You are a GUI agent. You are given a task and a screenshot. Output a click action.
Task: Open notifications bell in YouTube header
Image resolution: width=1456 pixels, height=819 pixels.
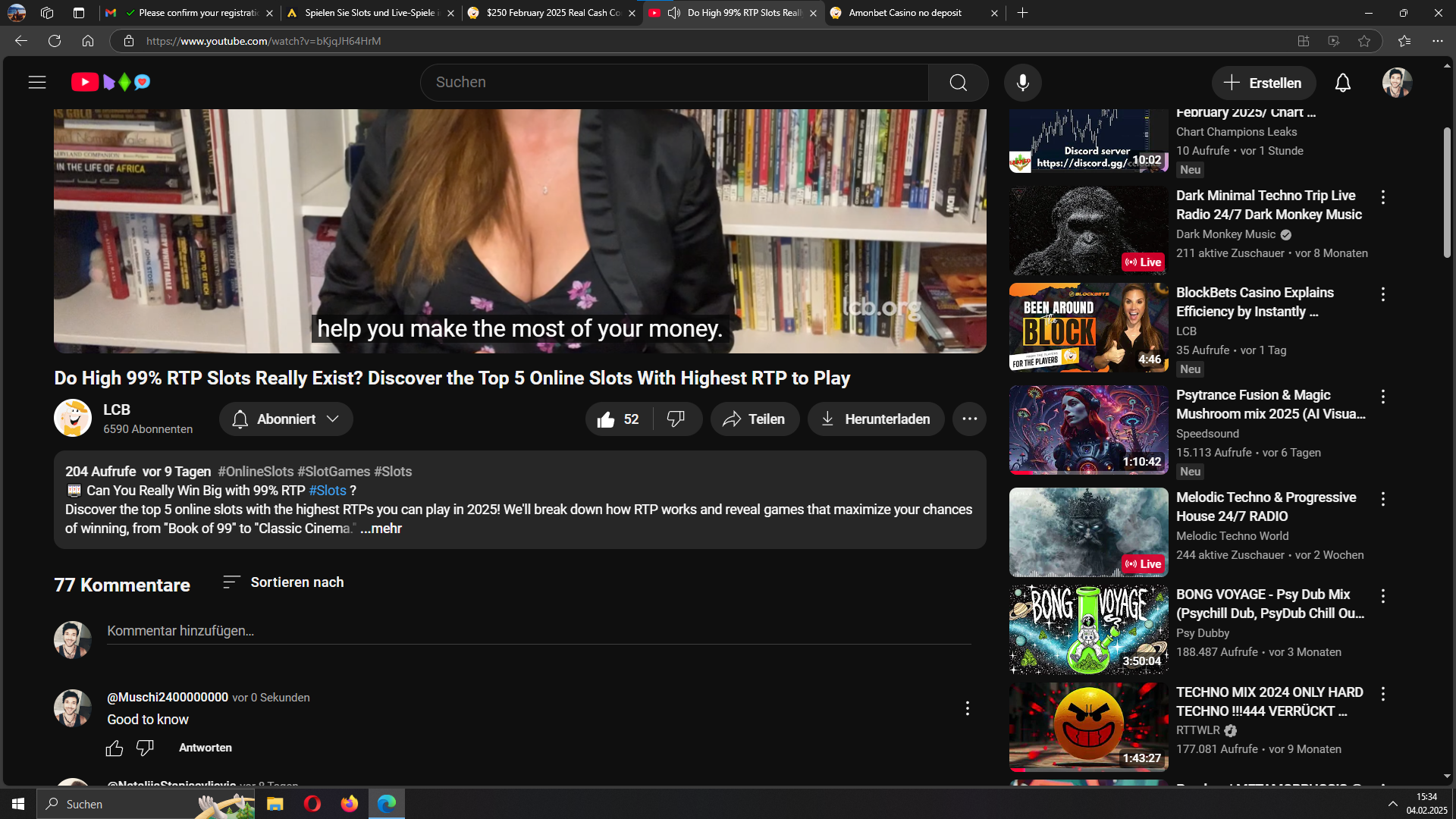pos(1342,83)
